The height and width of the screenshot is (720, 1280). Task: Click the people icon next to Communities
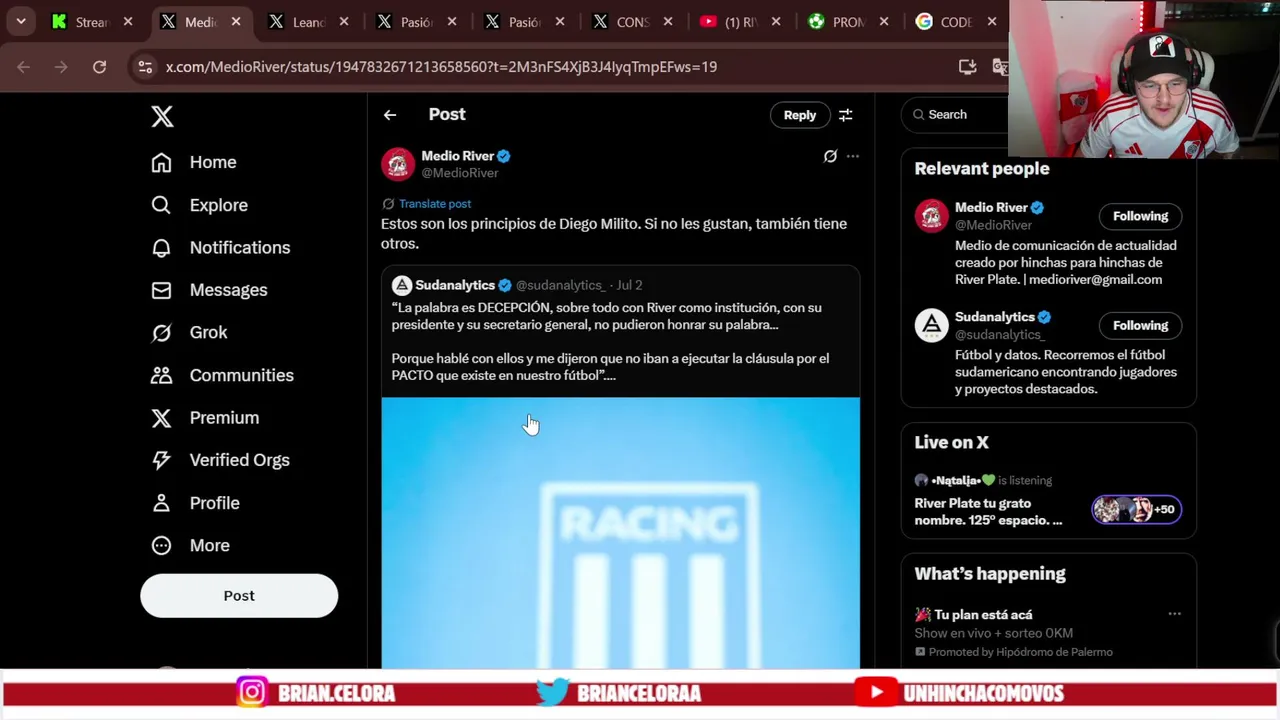coord(161,375)
